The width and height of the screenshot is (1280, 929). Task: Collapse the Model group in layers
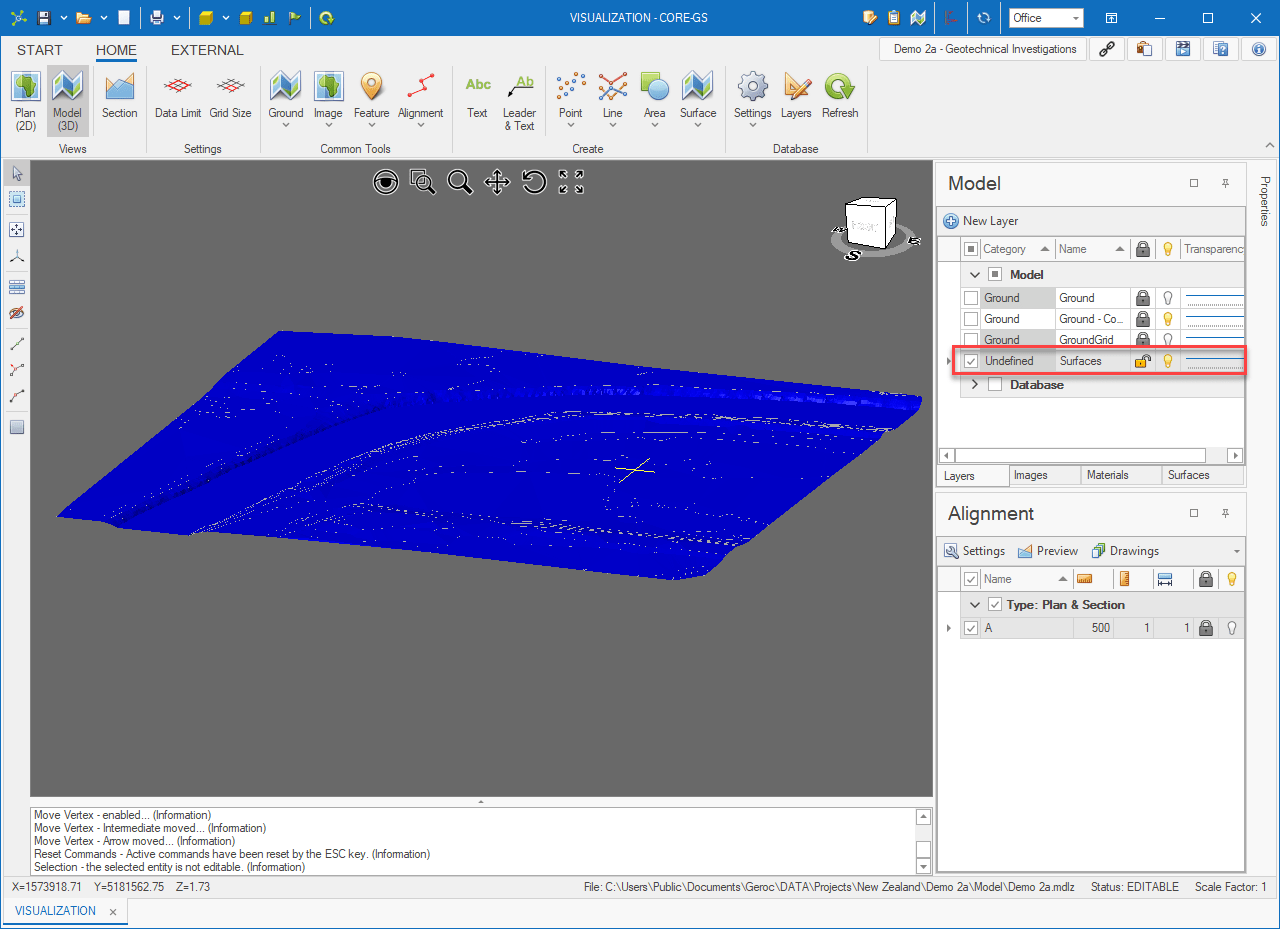[975, 275]
